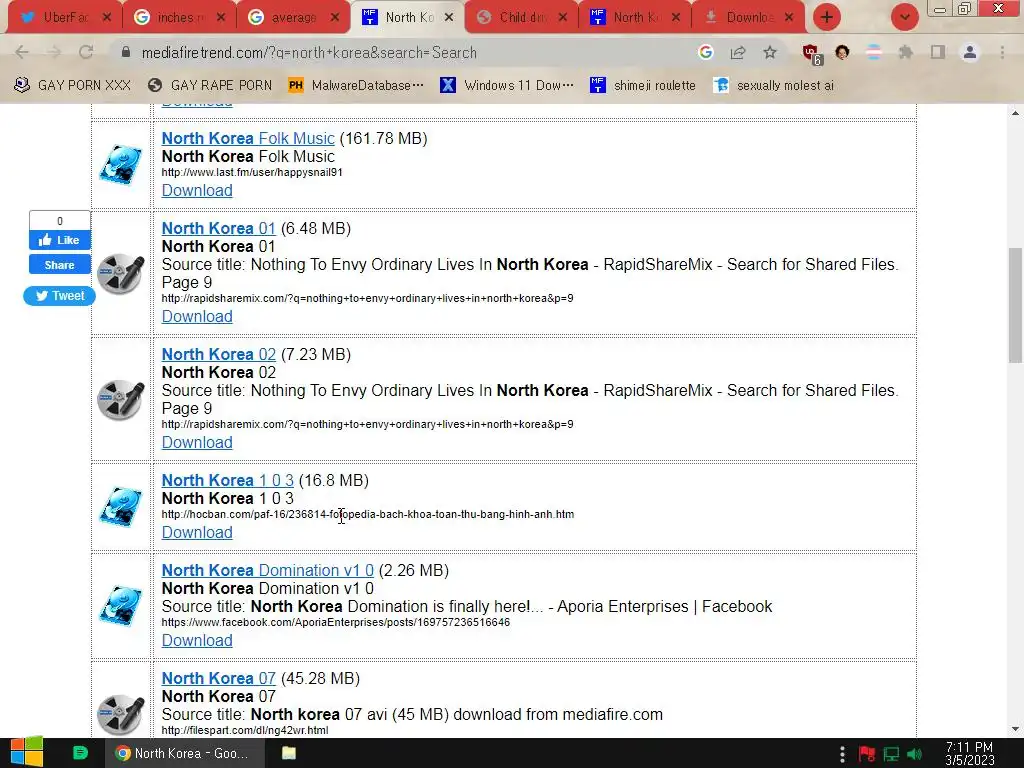This screenshot has width=1024, height=768.
Task: Click the North Korea 07 film reel icon
Action: coord(121,714)
